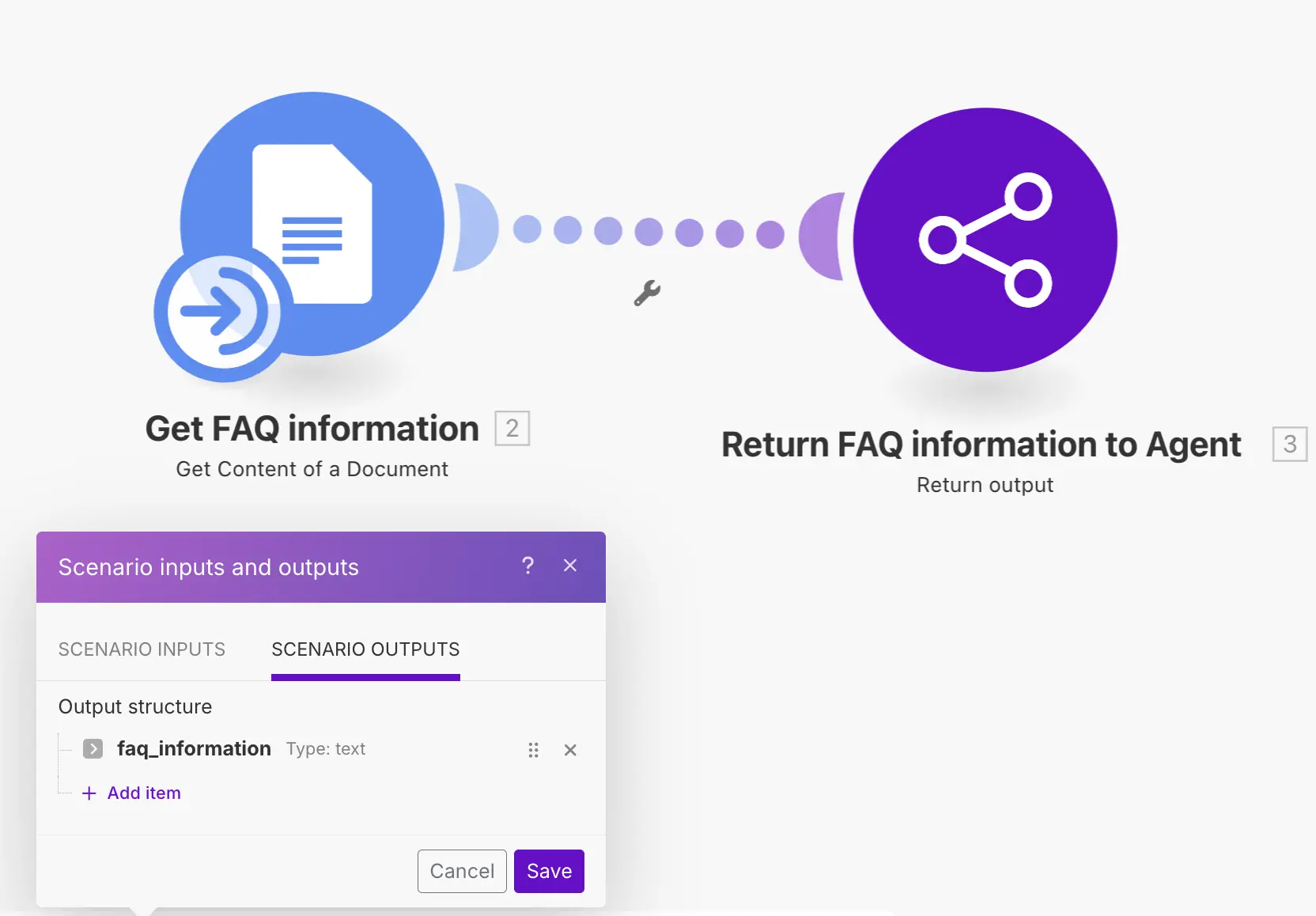Remove the faq_information output item
The height and width of the screenshot is (916, 1316).
(570, 750)
